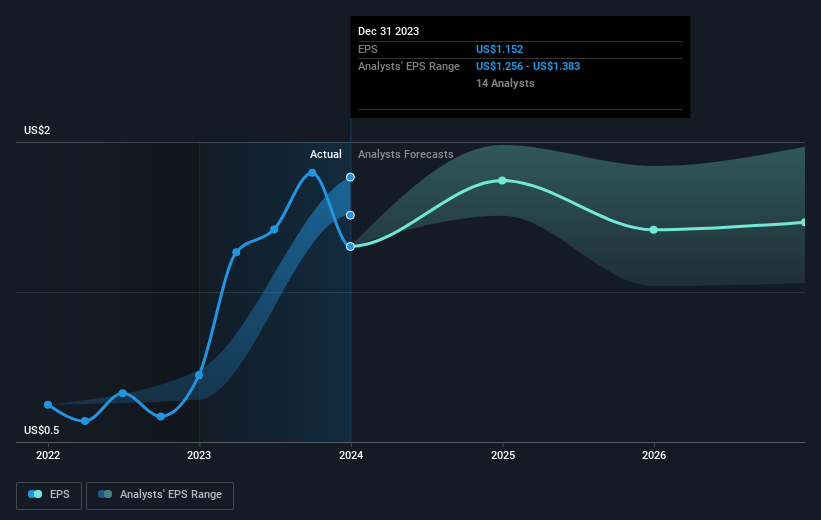Toggle the EPS legend button
This screenshot has width=821, height=520.
point(49,495)
